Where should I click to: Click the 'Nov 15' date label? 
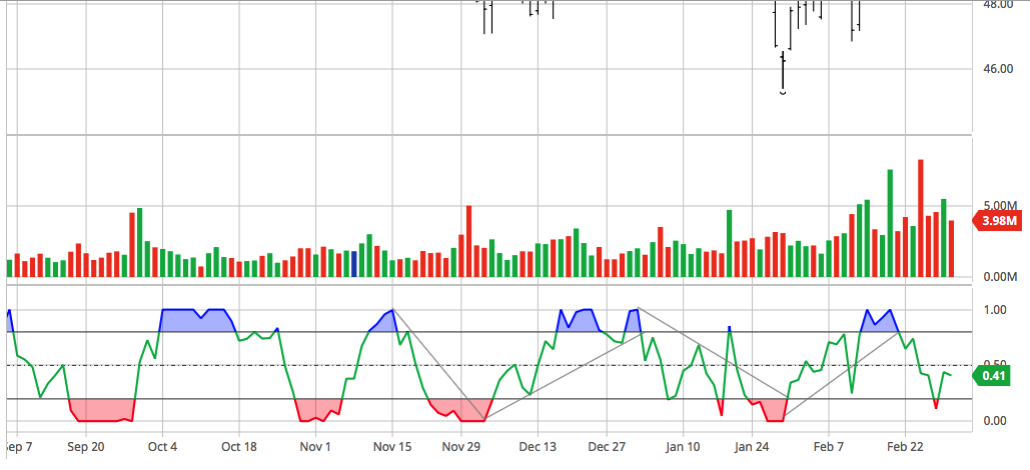point(392,446)
